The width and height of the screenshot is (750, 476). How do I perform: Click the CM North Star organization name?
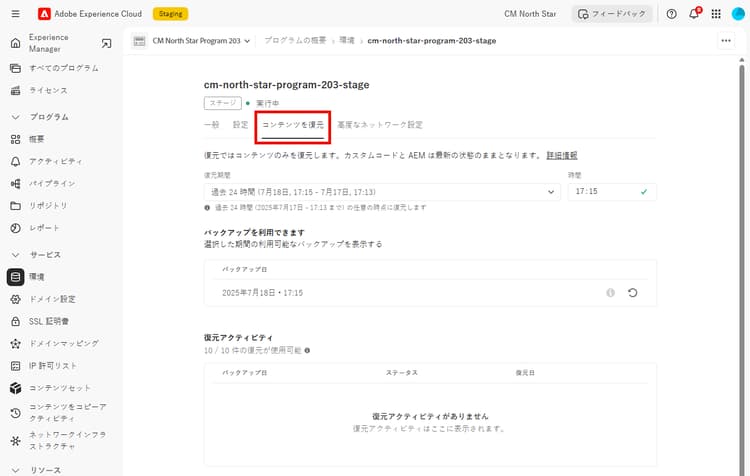[530, 14]
